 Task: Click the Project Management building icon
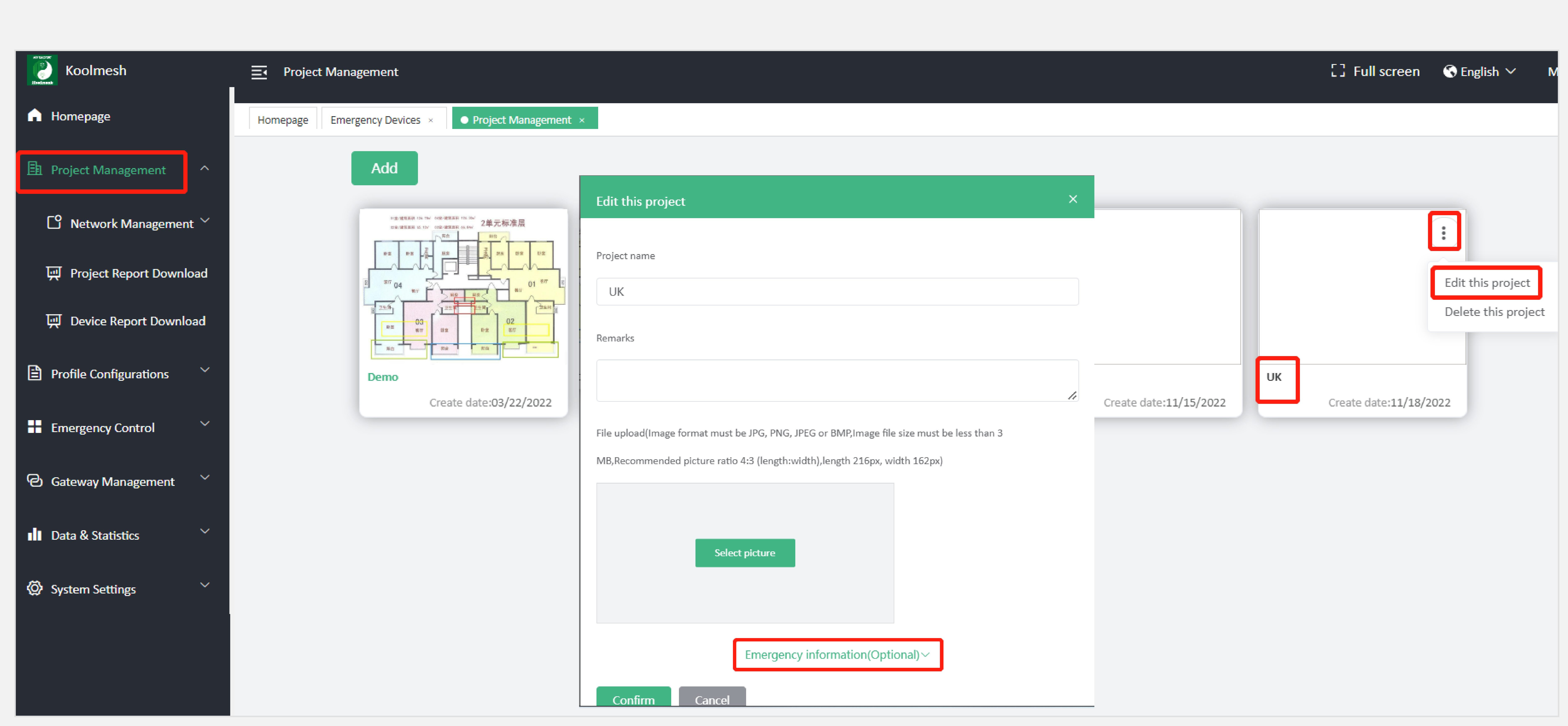35,169
